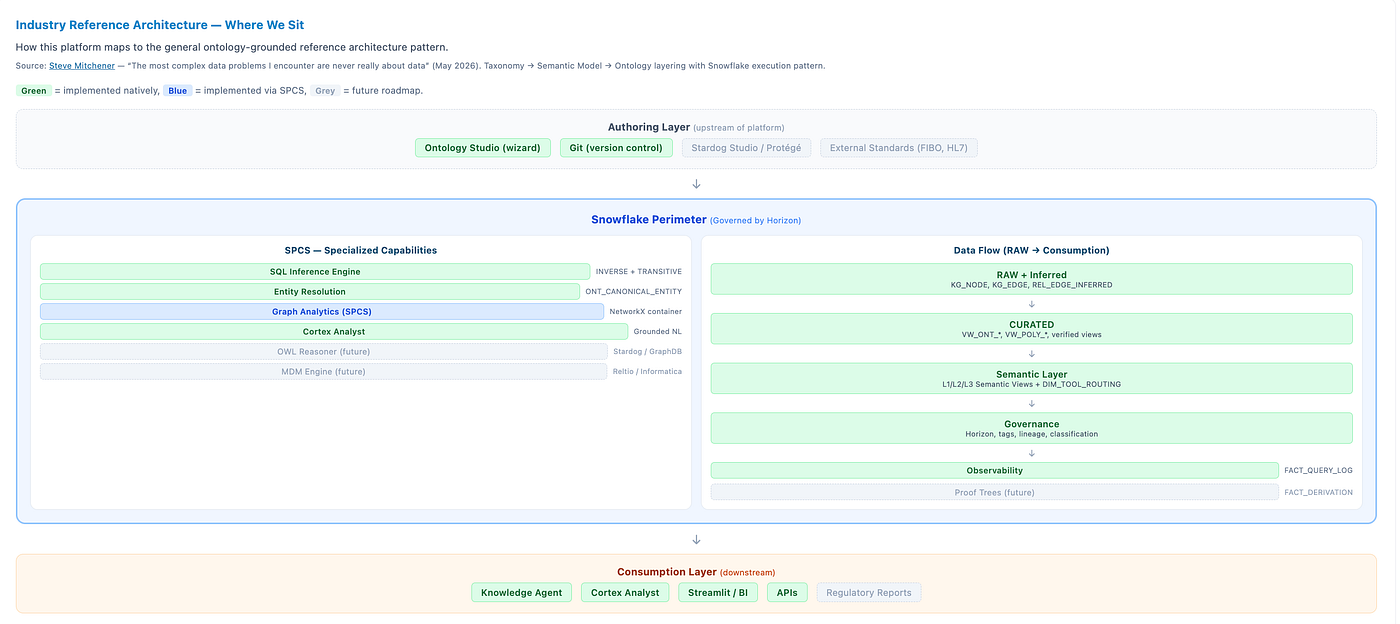Select the CURATED data flow box
This screenshot has width=1400, height=624.
click(1031, 329)
